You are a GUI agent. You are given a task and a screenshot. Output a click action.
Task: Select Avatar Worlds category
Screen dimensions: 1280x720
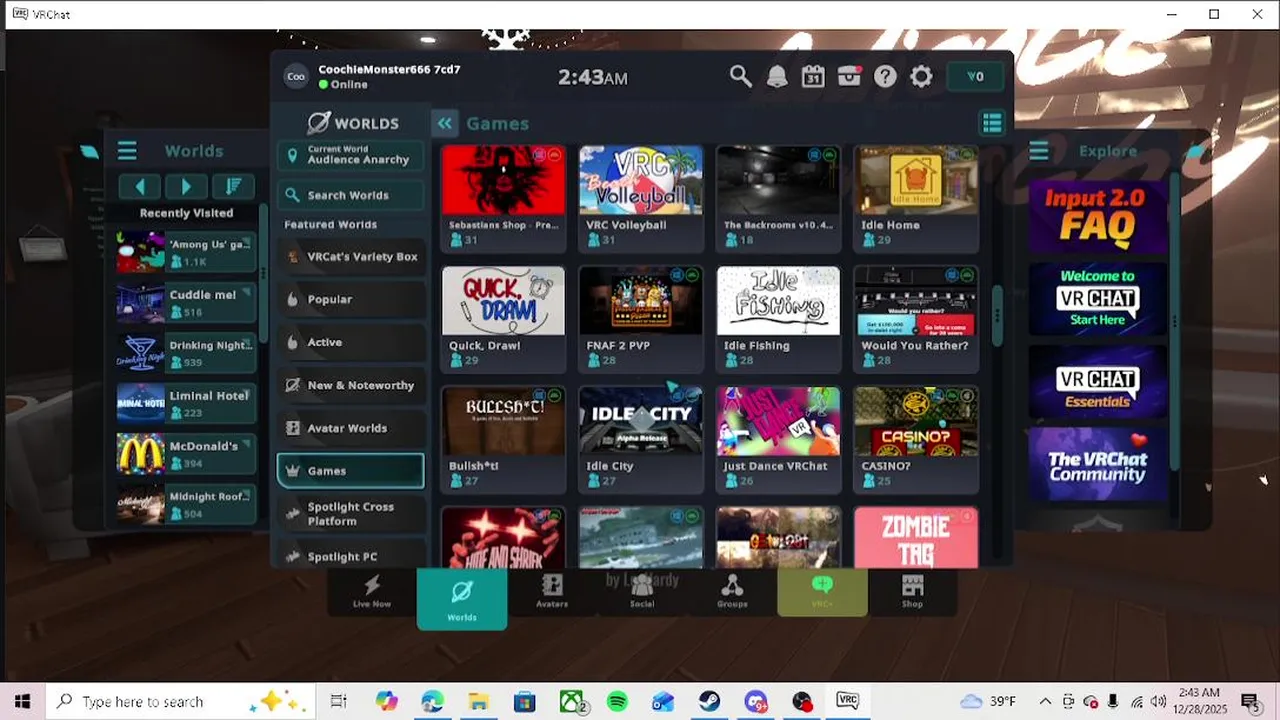click(x=350, y=428)
